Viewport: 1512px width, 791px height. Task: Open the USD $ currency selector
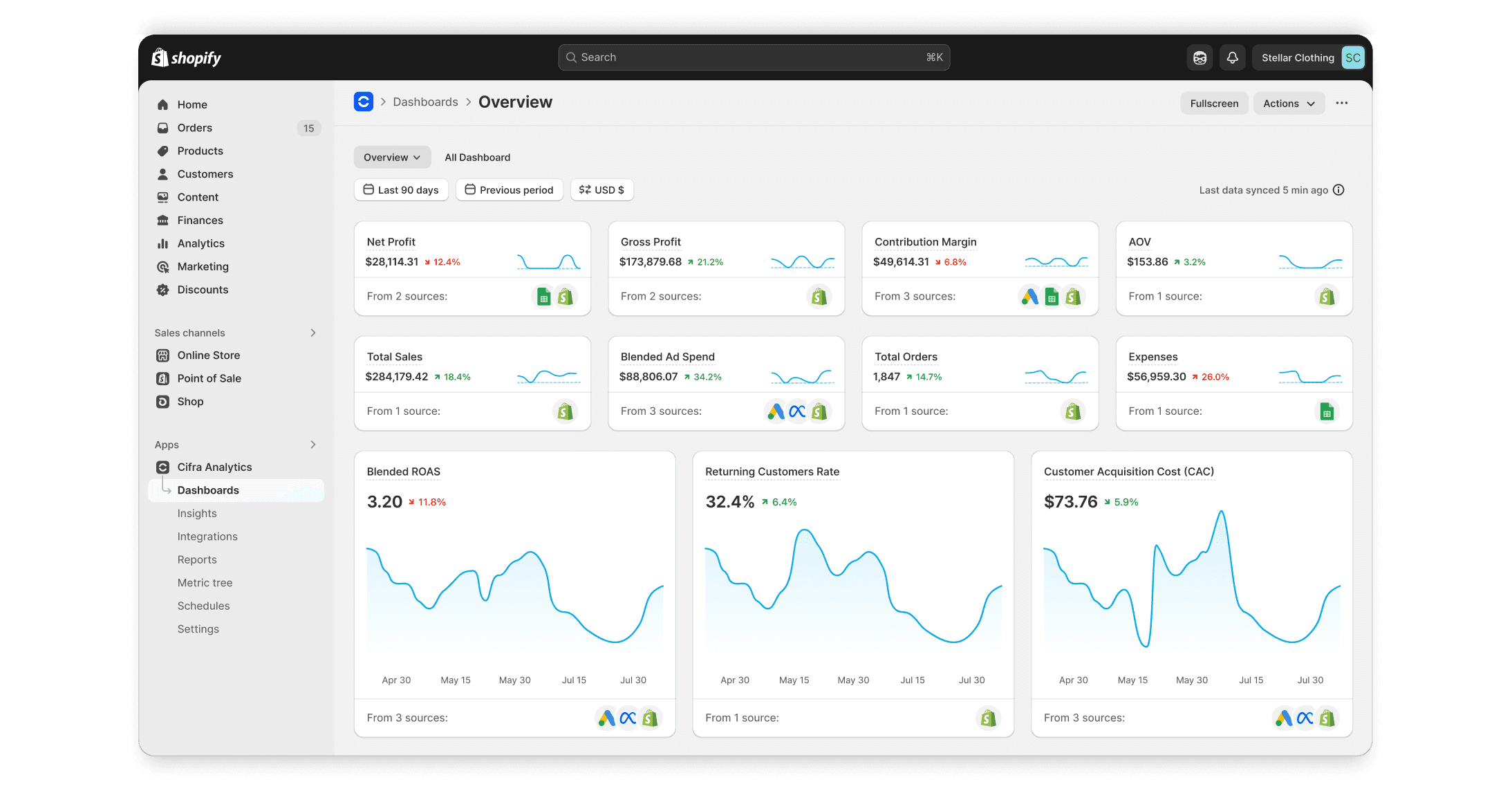601,190
